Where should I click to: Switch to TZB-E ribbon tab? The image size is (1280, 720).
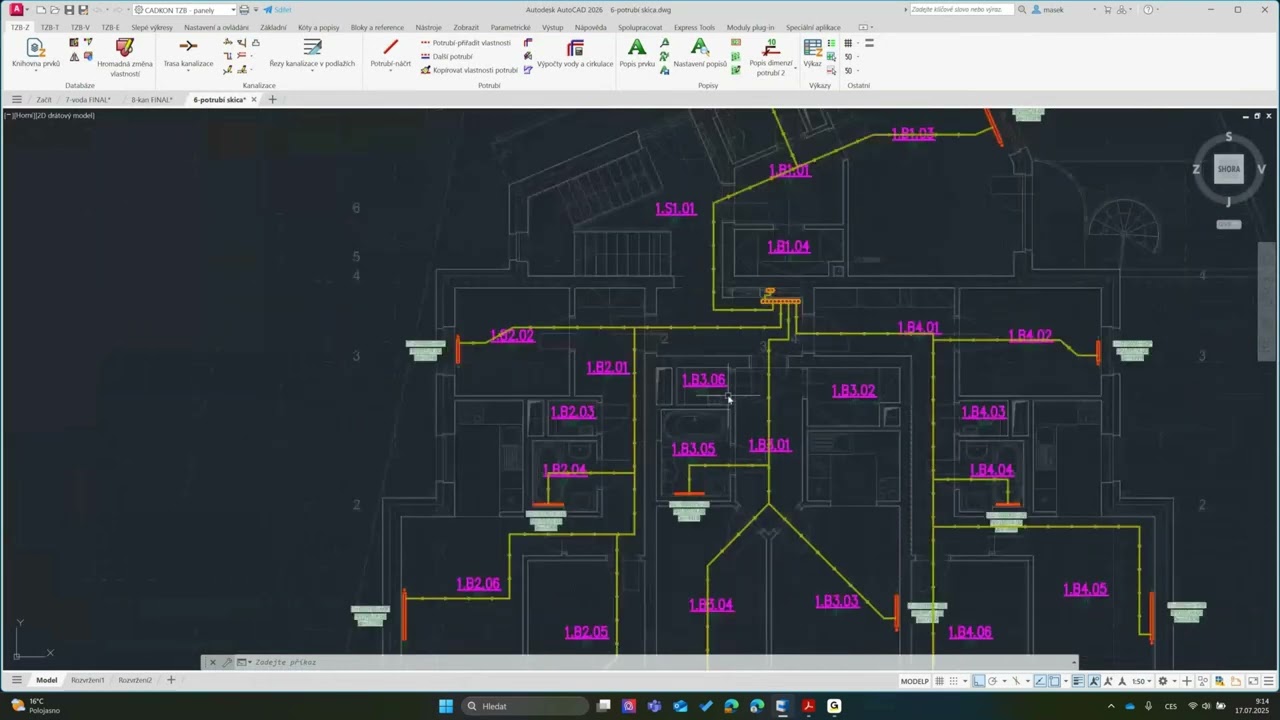[110, 28]
